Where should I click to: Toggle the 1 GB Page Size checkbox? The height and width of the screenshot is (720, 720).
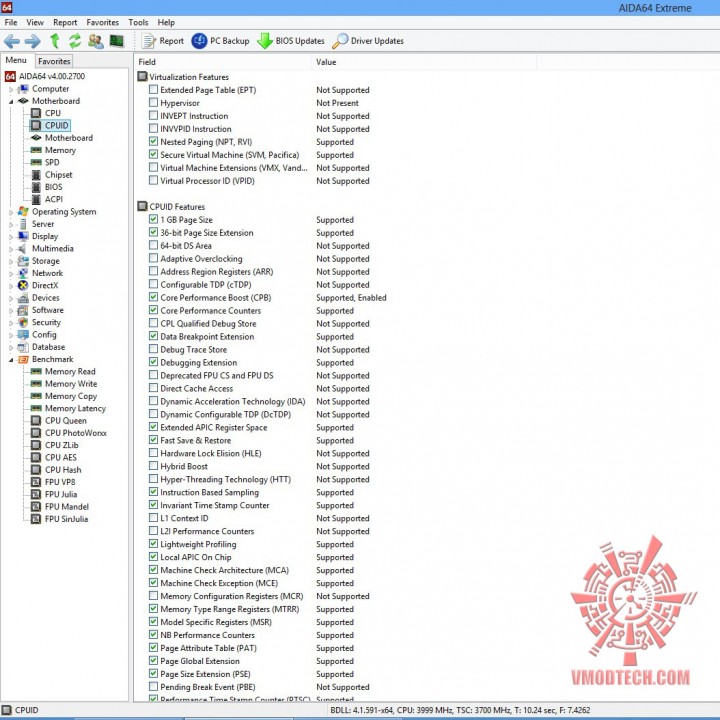[x=153, y=219]
